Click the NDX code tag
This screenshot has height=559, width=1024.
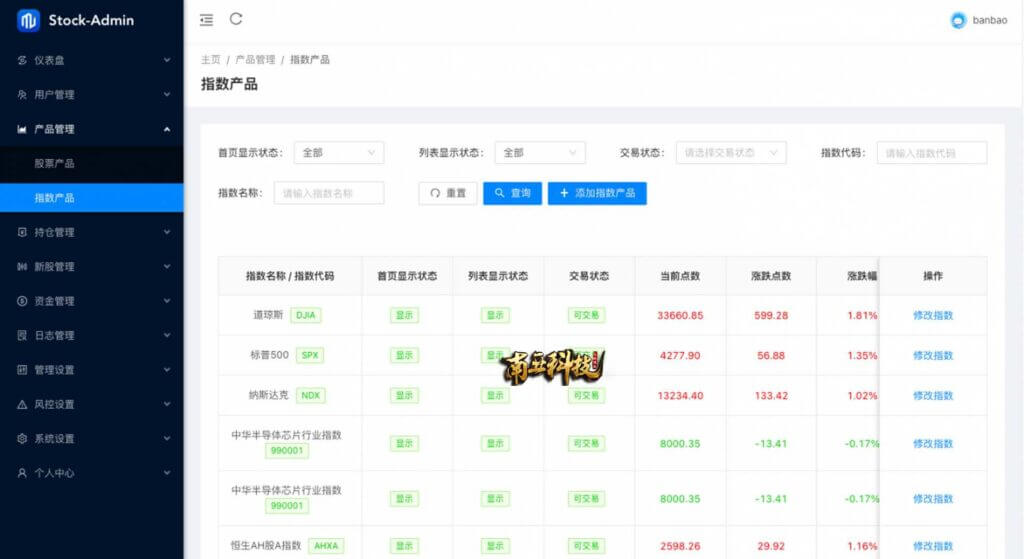tap(311, 396)
